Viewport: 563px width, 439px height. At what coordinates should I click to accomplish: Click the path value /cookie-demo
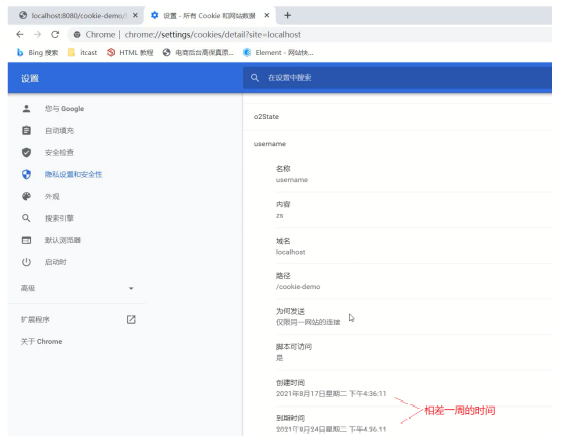298,287
